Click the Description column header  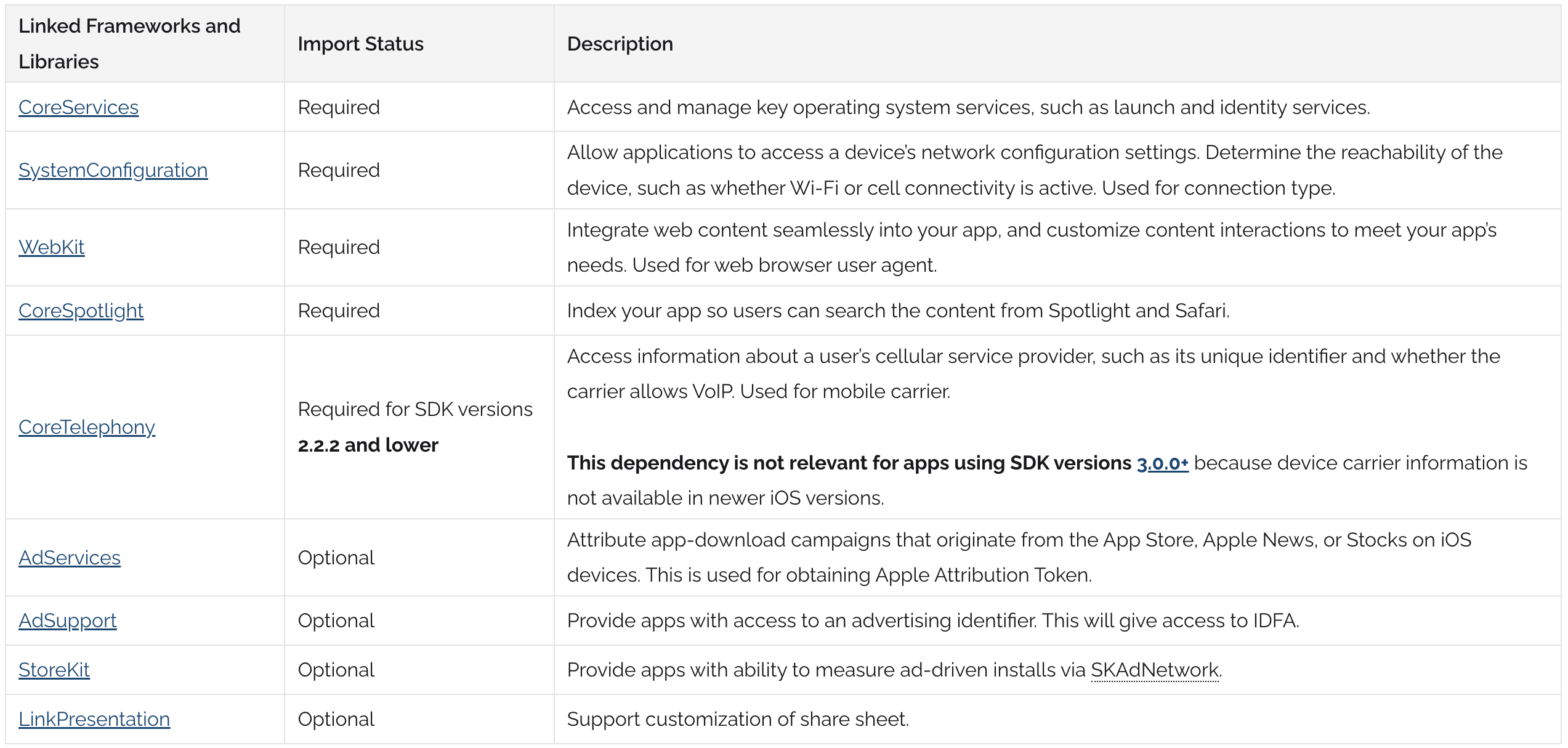[x=620, y=44]
